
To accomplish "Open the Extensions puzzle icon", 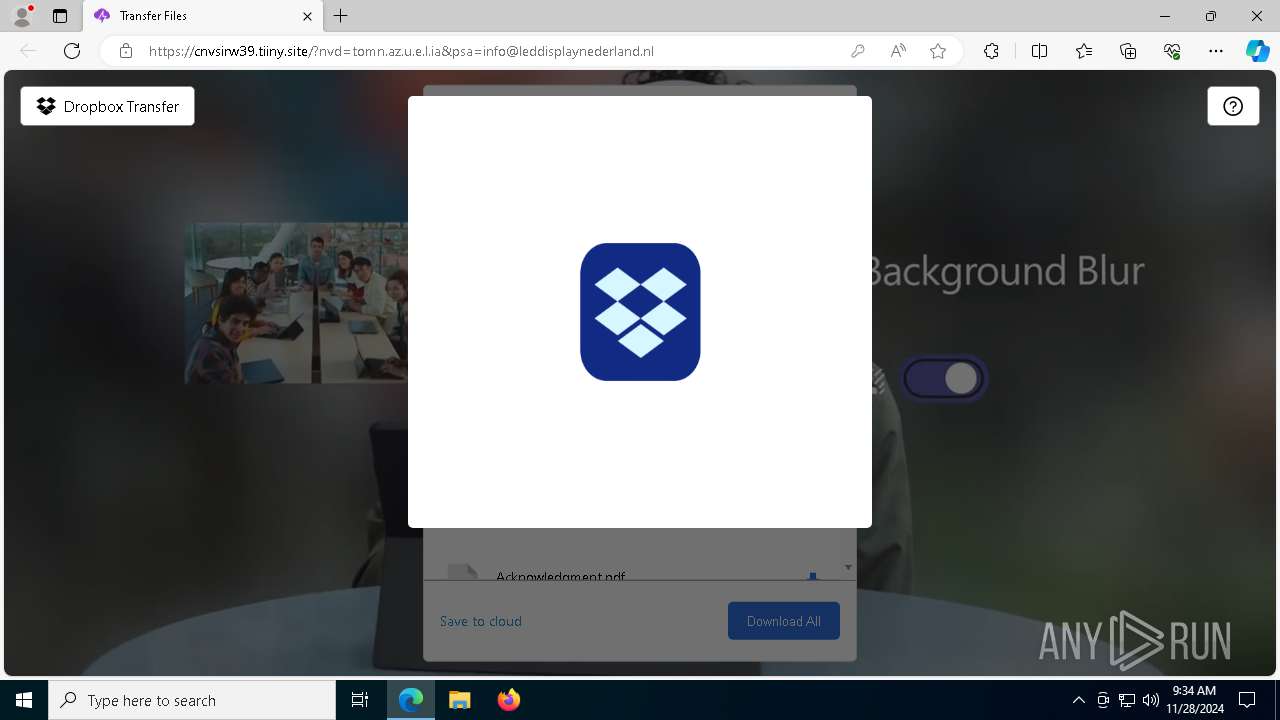I will pyautogui.click(x=991, y=51).
